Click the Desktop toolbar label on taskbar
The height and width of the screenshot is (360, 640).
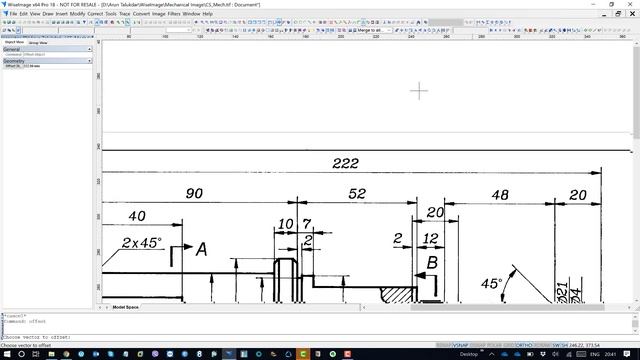coord(469,354)
